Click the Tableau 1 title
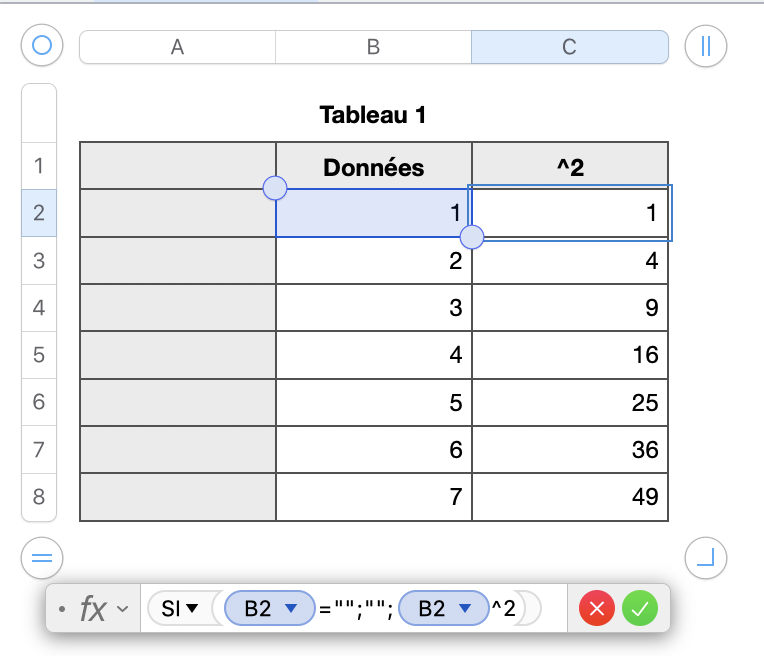The image size is (764, 656). point(373,115)
